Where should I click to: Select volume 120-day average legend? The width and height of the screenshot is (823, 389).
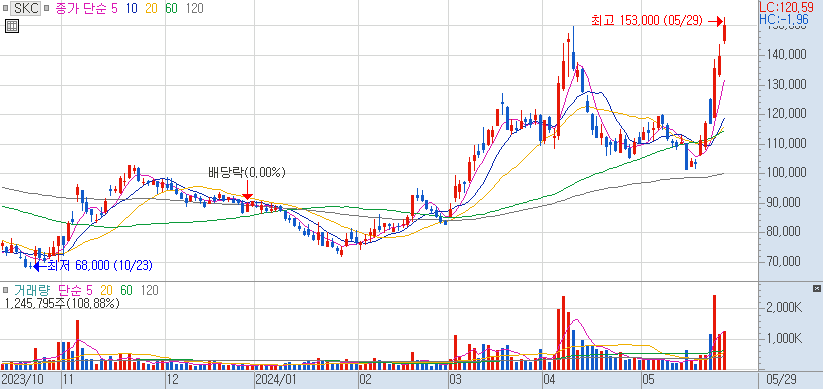150,290
